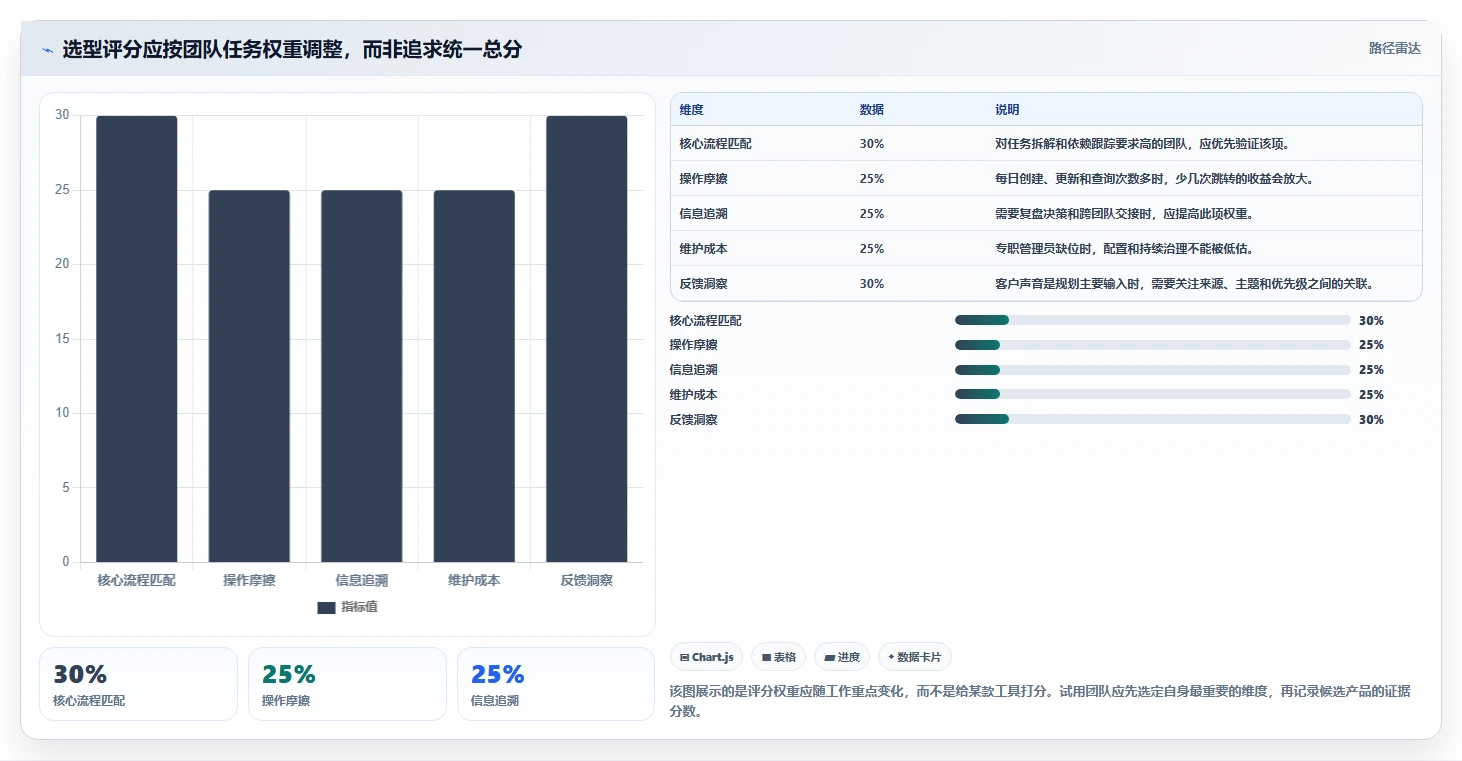The height and width of the screenshot is (761, 1462).
Task: Click the 核心流程匹配 chart bar
Action: [x=136, y=339]
